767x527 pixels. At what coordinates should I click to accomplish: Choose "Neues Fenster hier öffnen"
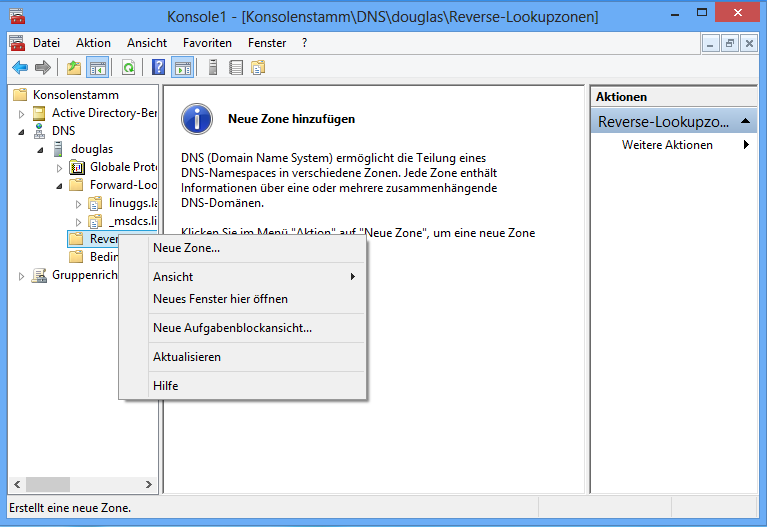tap(220, 299)
